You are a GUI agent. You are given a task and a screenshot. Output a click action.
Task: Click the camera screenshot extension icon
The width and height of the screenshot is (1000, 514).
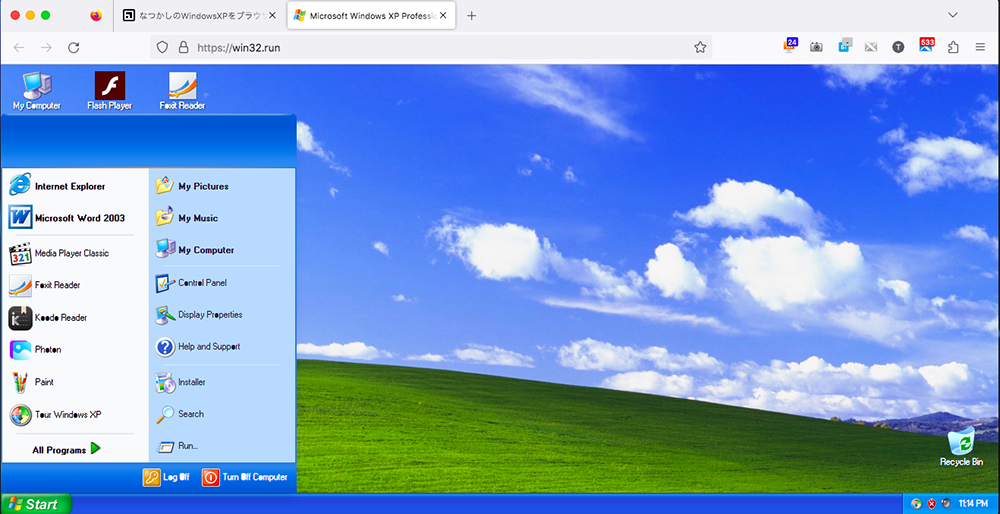[x=816, y=47]
